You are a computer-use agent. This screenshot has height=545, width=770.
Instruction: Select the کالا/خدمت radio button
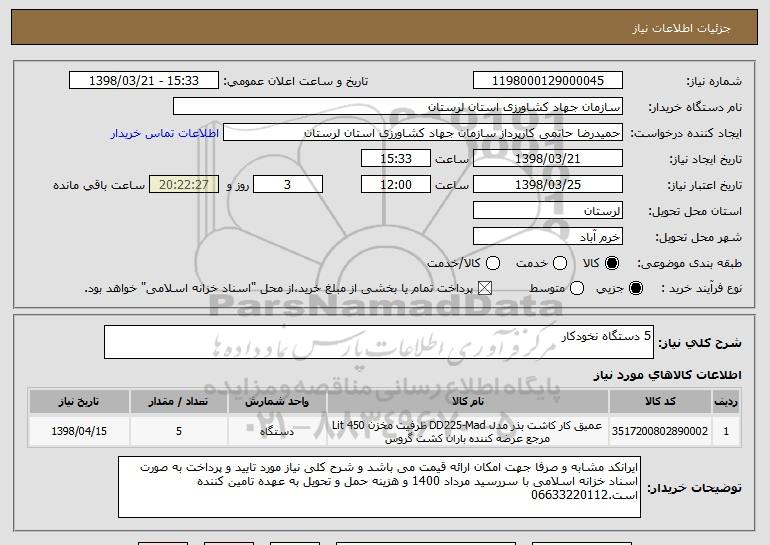[493, 263]
